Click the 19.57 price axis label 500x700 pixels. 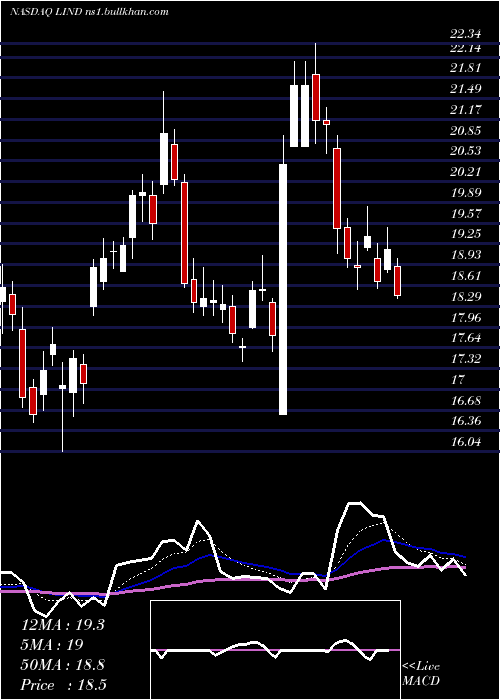coord(465,213)
